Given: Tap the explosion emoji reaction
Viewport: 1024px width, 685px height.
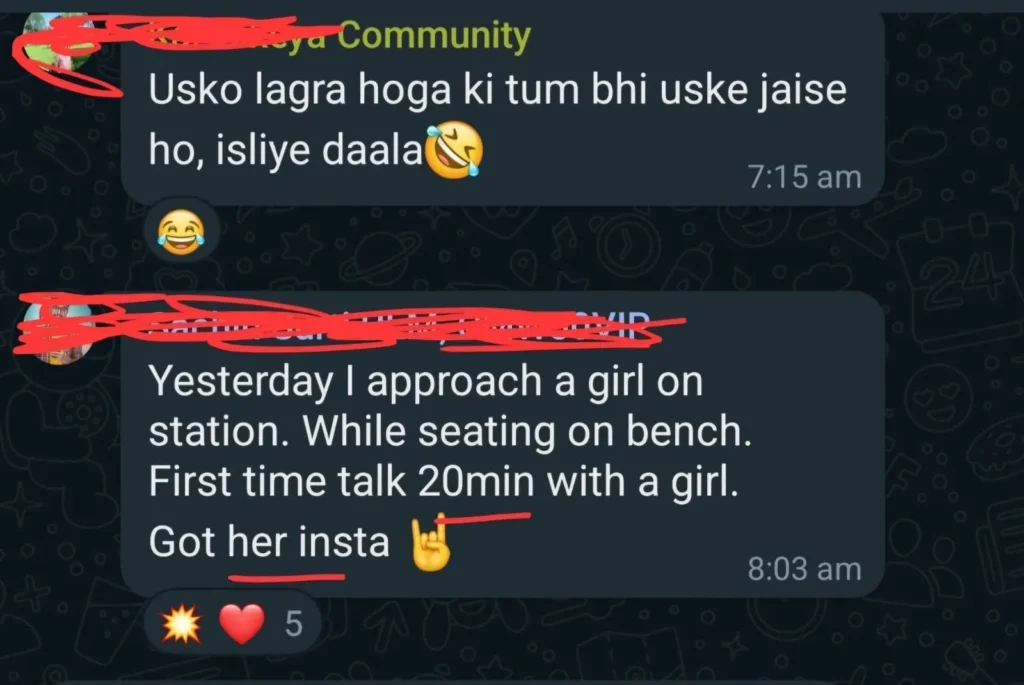Looking at the screenshot, I should pos(182,624).
